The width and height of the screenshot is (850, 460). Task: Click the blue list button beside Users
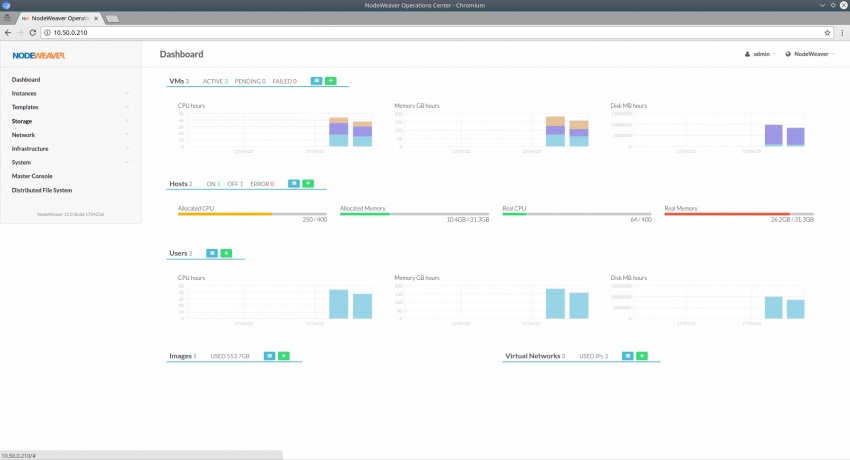[x=211, y=253]
